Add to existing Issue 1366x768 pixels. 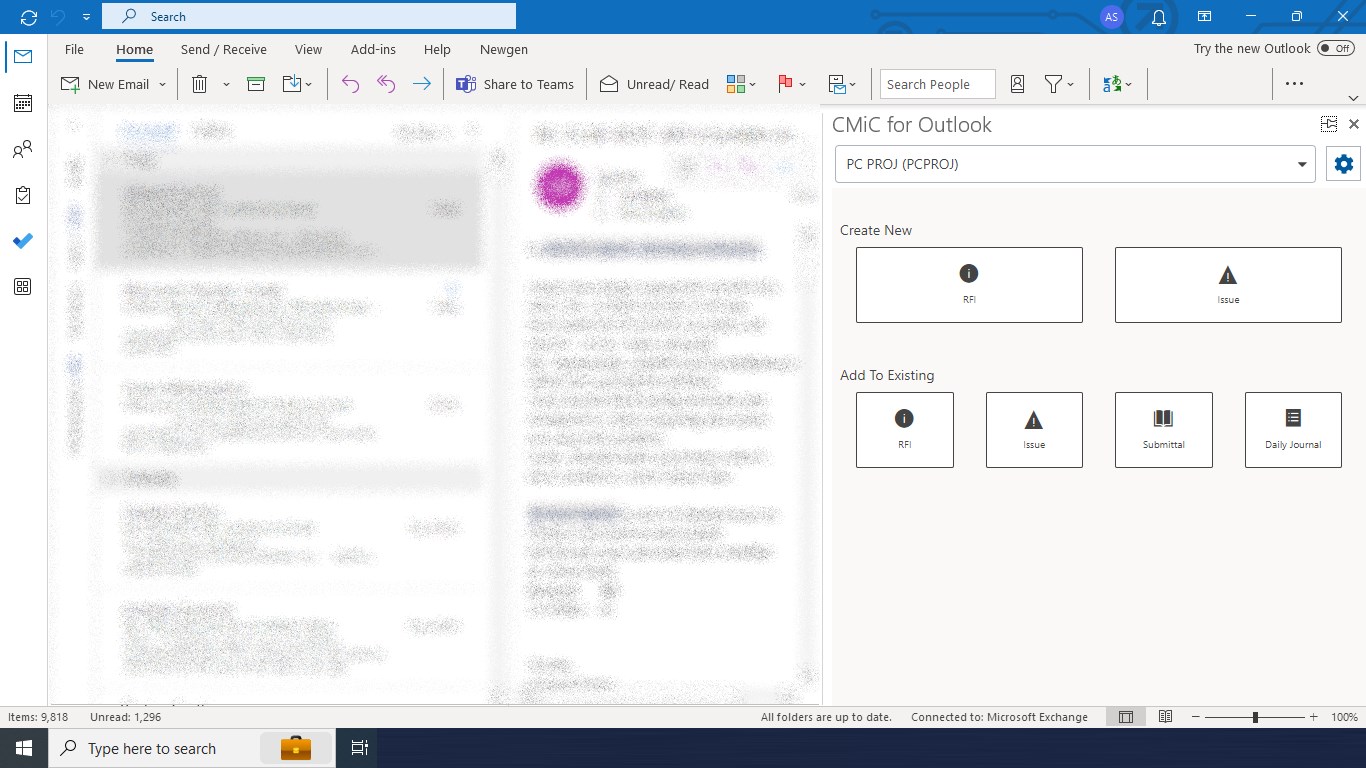(1034, 430)
